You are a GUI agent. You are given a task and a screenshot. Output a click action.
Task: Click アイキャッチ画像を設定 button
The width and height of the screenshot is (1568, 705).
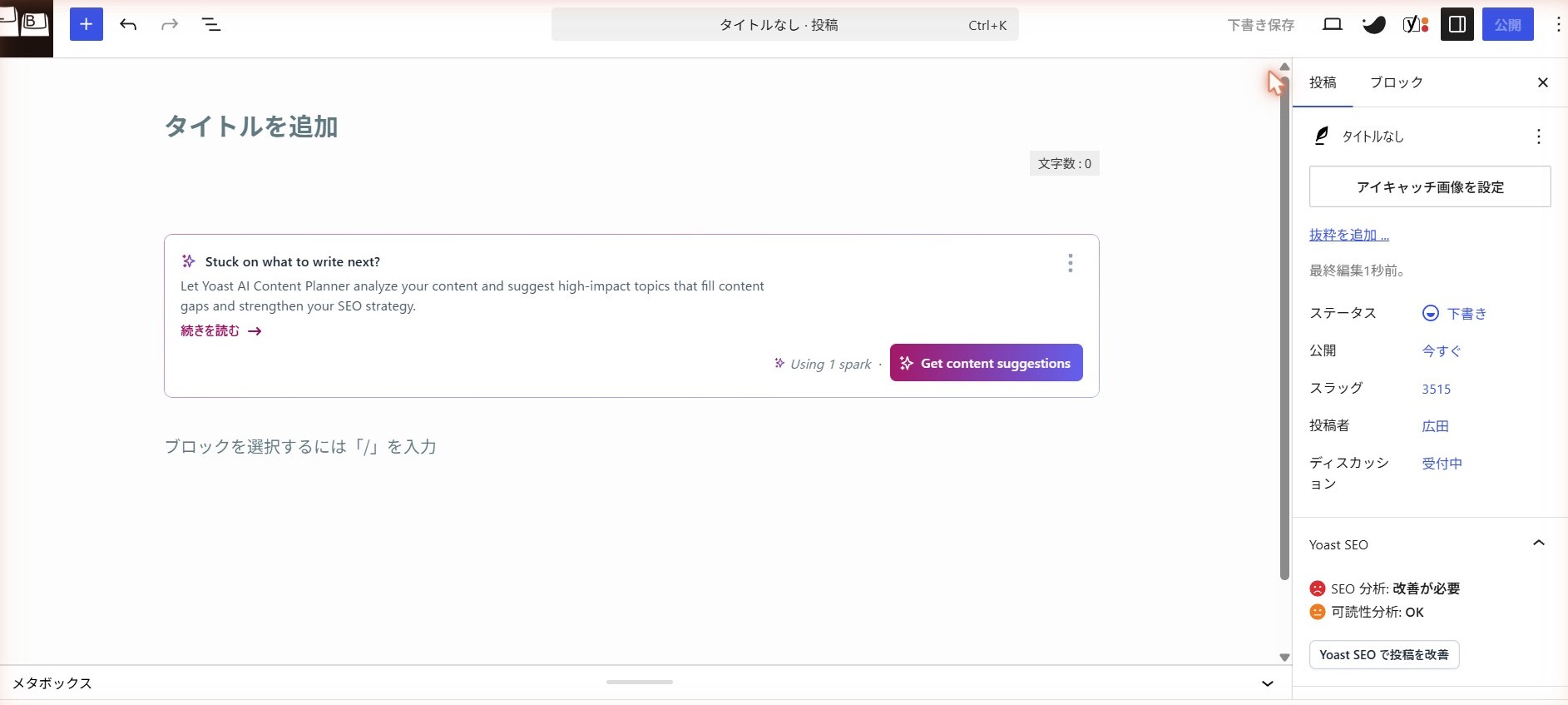[x=1430, y=186]
